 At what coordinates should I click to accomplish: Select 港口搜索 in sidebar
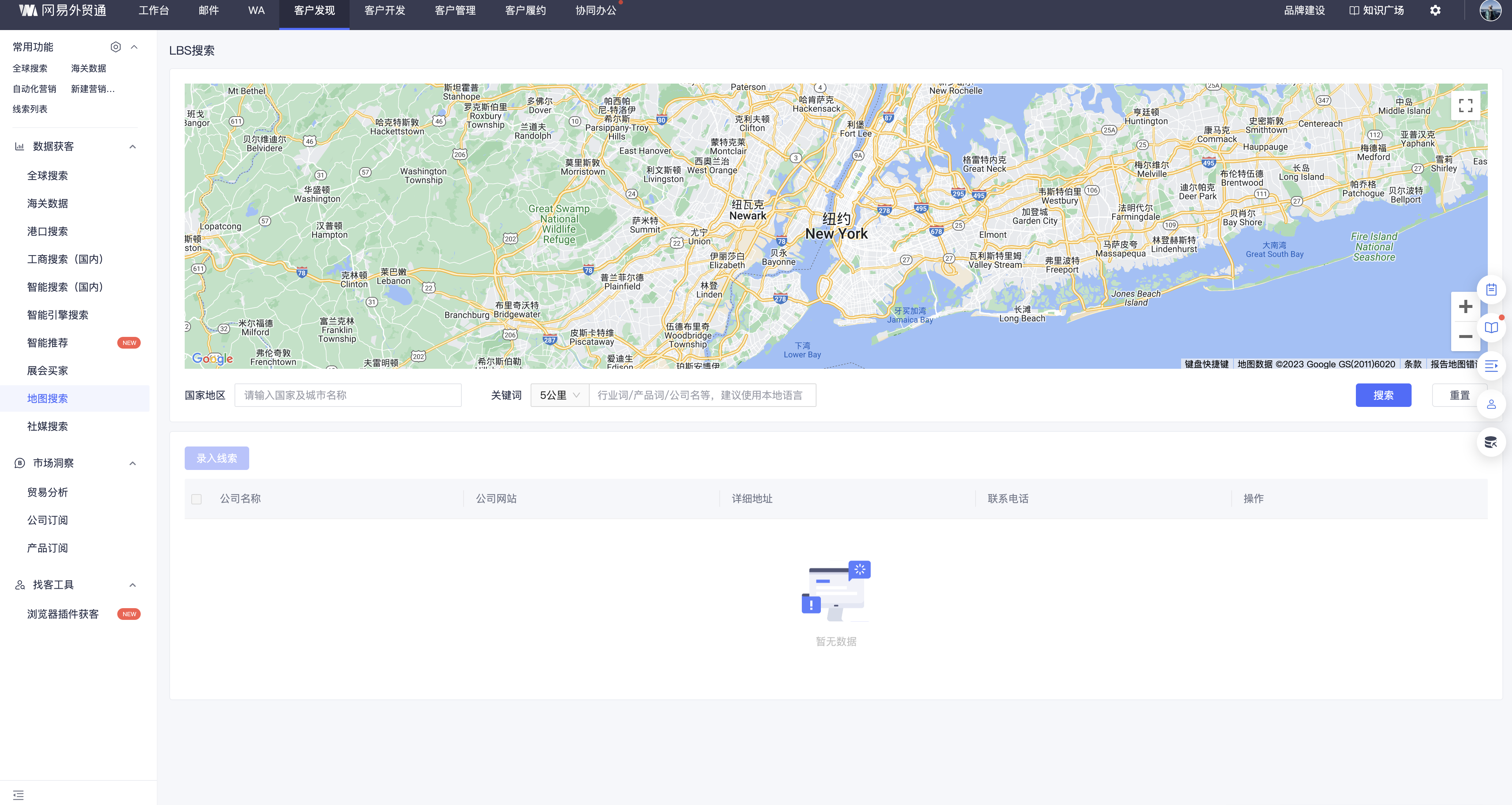48,231
